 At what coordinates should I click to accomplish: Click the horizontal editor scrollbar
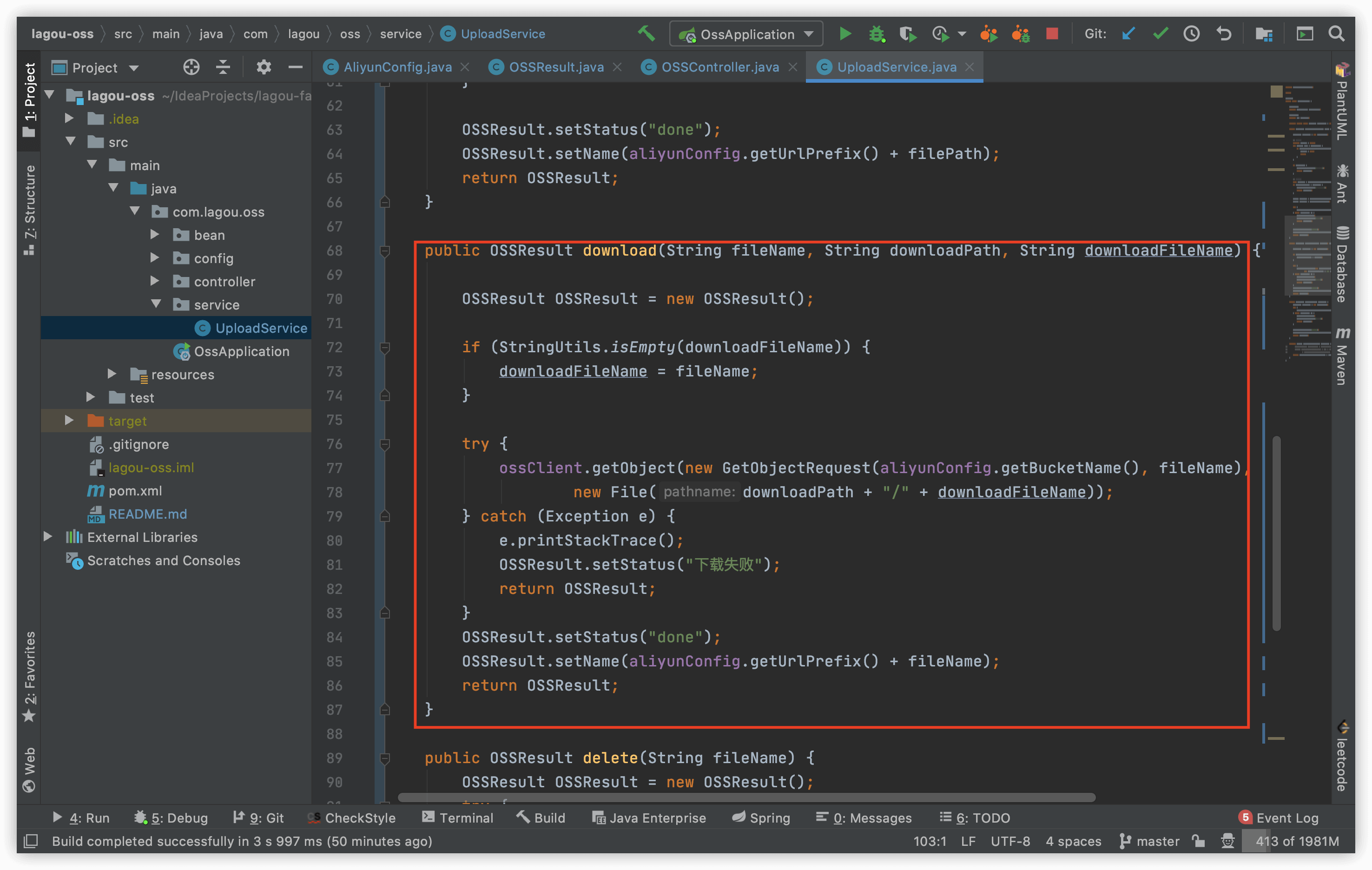click(746, 797)
